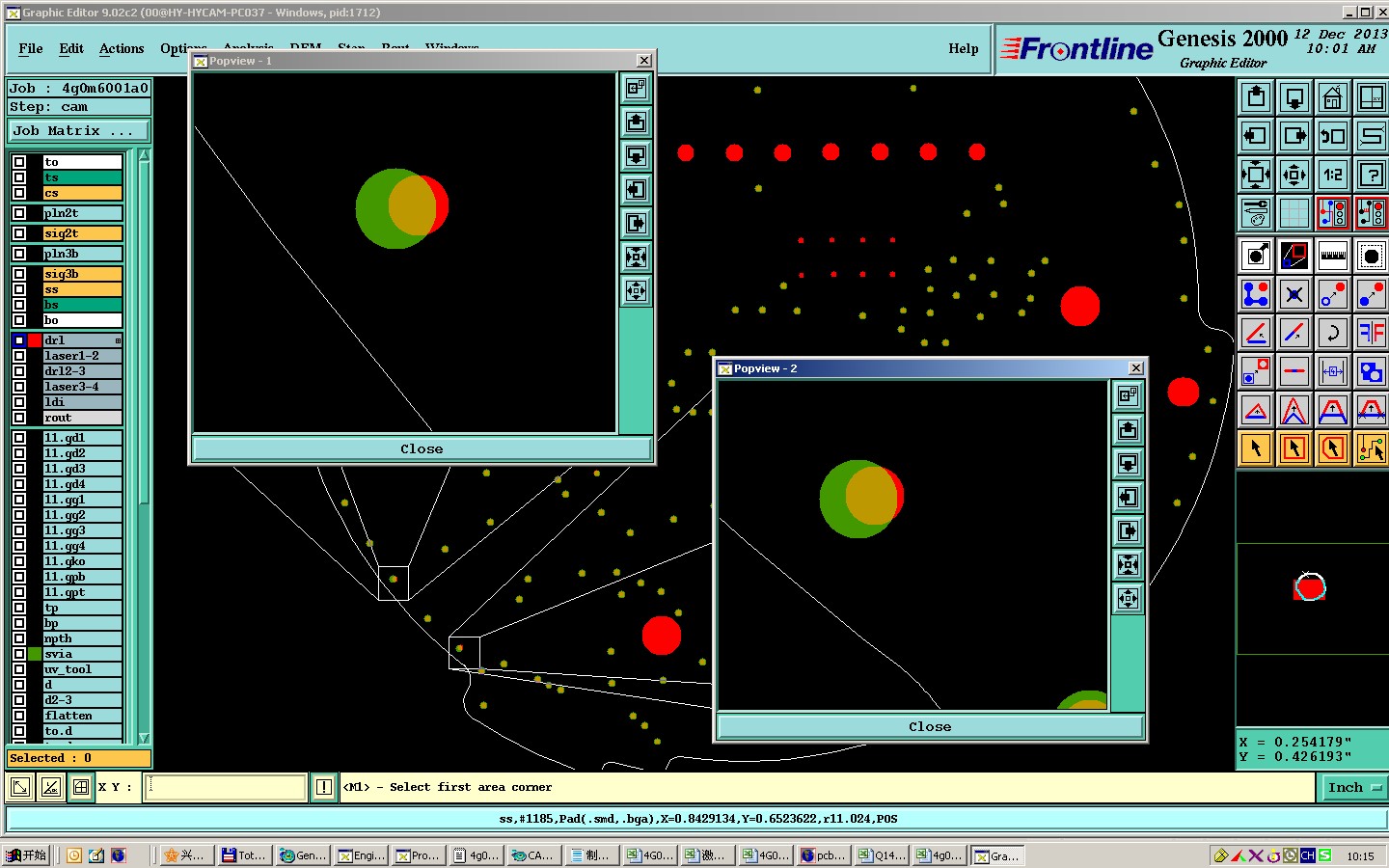Click the layer list scroll down arrow

[x=144, y=738]
